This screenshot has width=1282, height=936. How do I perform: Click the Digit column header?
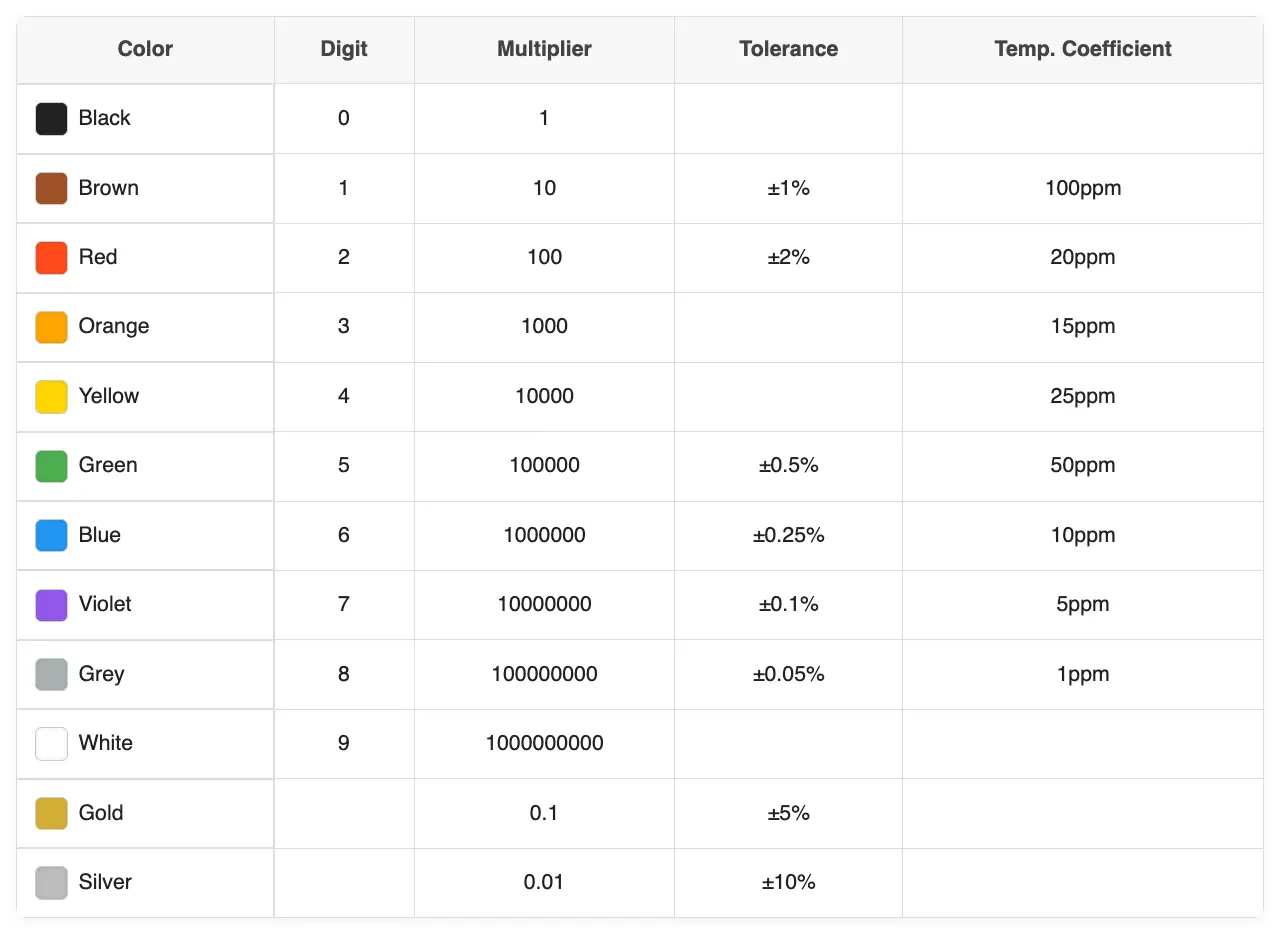pyautogui.click(x=344, y=49)
